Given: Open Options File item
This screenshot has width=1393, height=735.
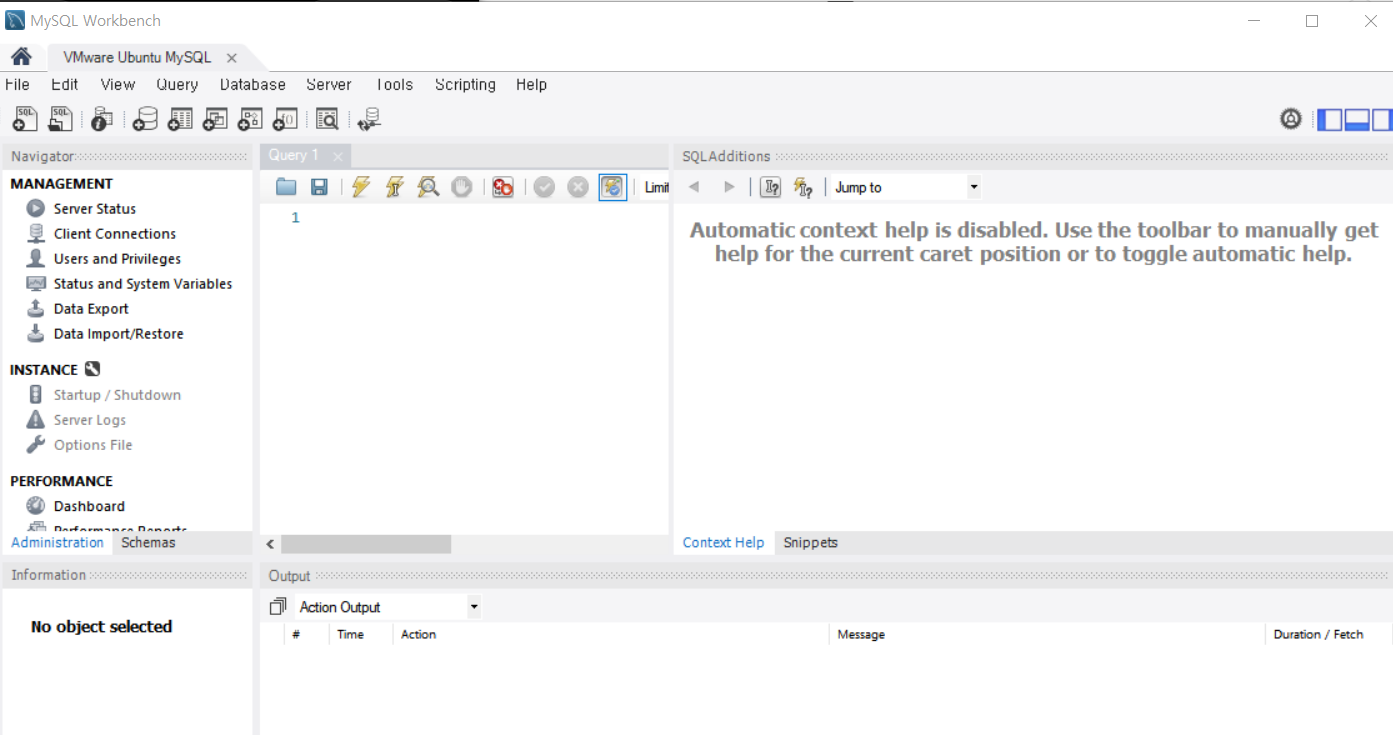Looking at the screenshot, I should [92, 444].
